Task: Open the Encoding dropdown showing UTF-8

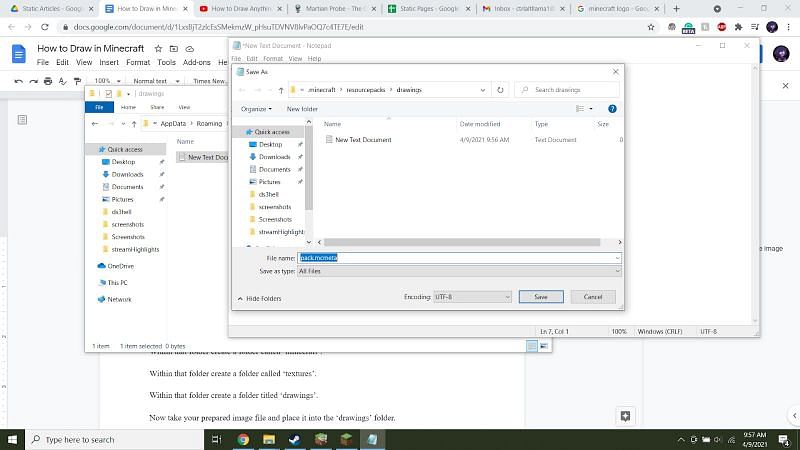Action: pos(472,297)
